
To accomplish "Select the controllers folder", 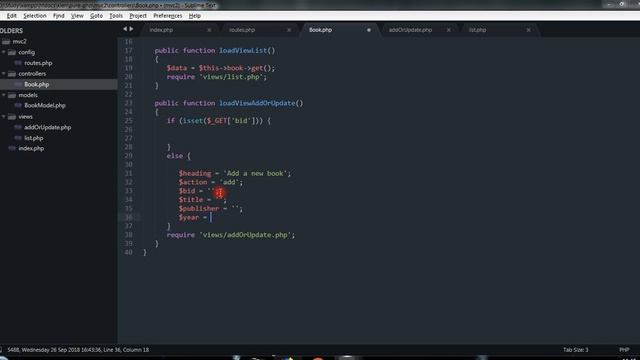I will point(32,74).
